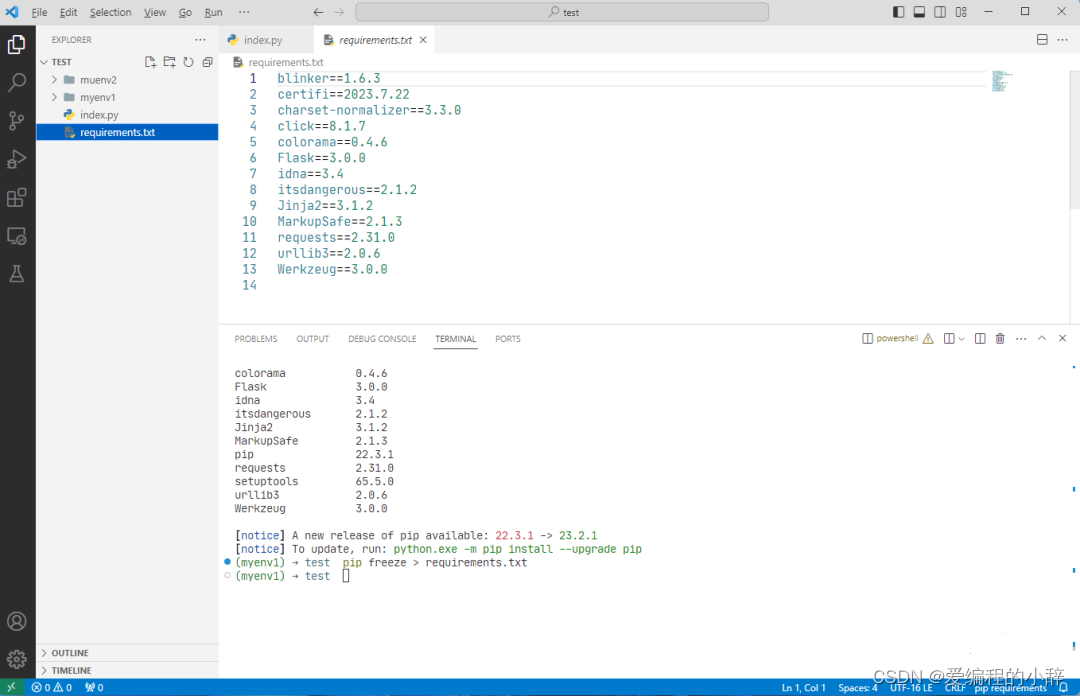Split the editor to the right
The height and width of the screenshot is (696, 1080).
(1042, 40)
